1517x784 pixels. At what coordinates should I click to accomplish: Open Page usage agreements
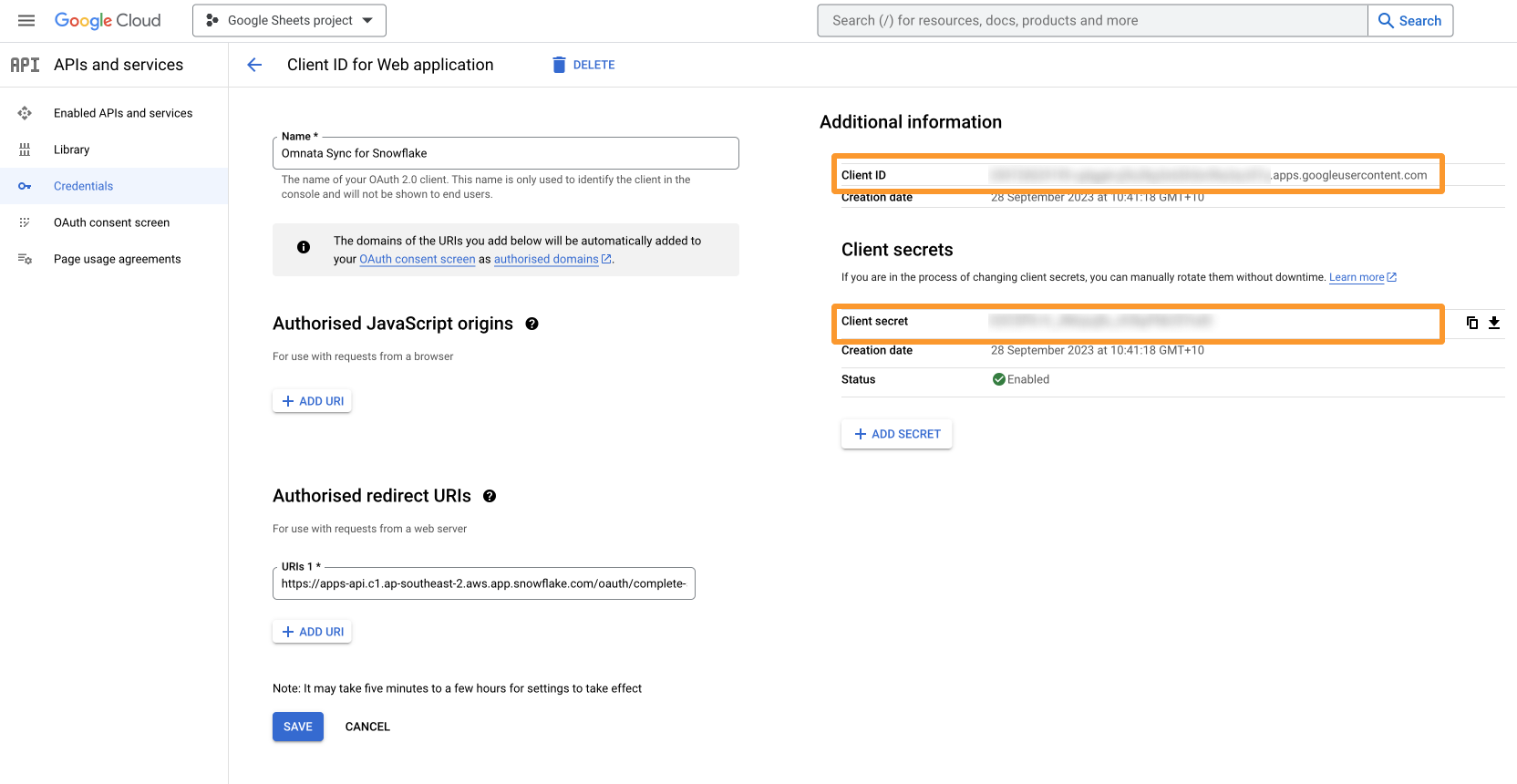pyautogui.click(x=117, y=259)
